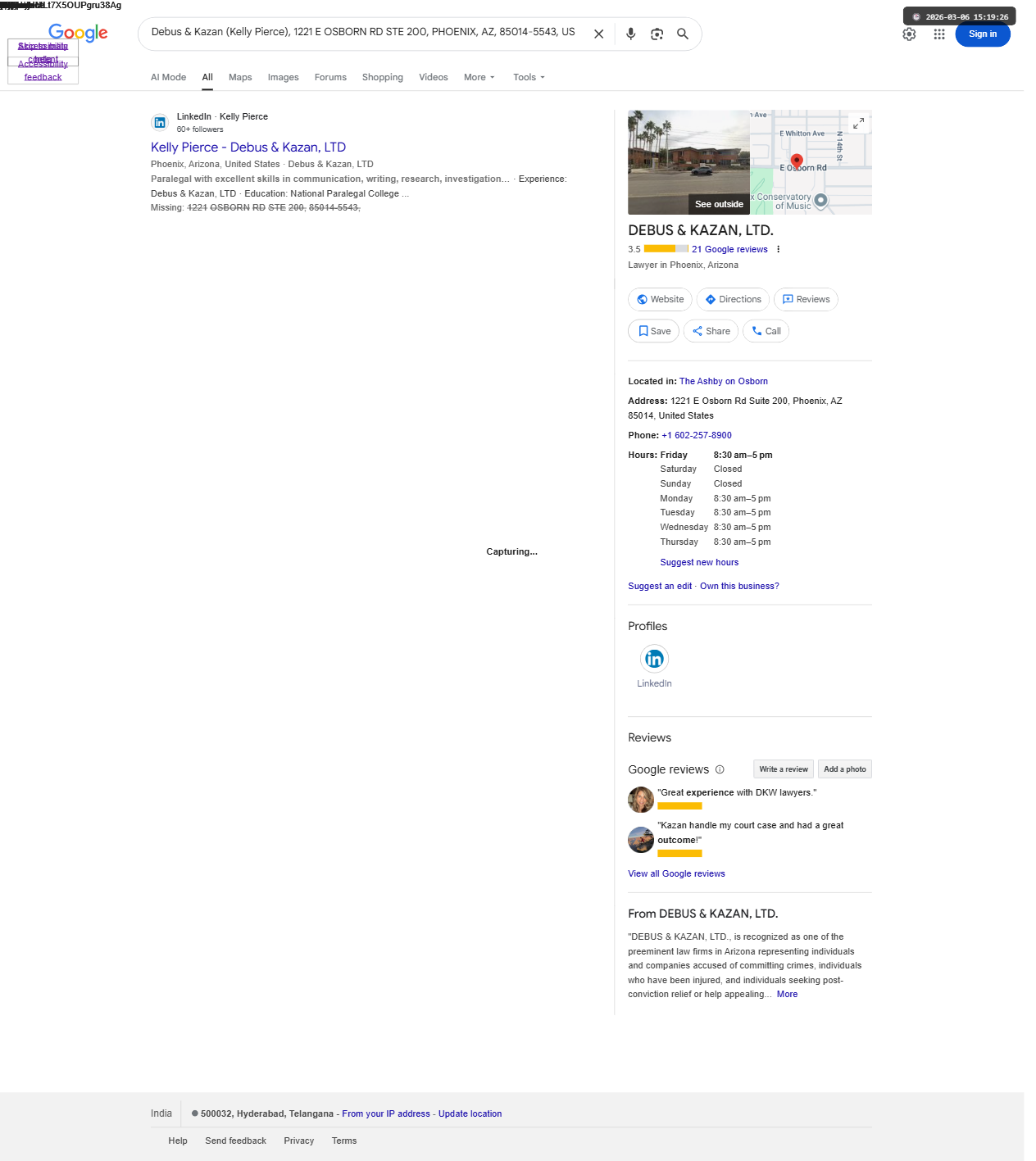This screenshot has width=1036, height=1161.
Task: Click the info icon next to Google reviews heading
Action: coord(720,769)
